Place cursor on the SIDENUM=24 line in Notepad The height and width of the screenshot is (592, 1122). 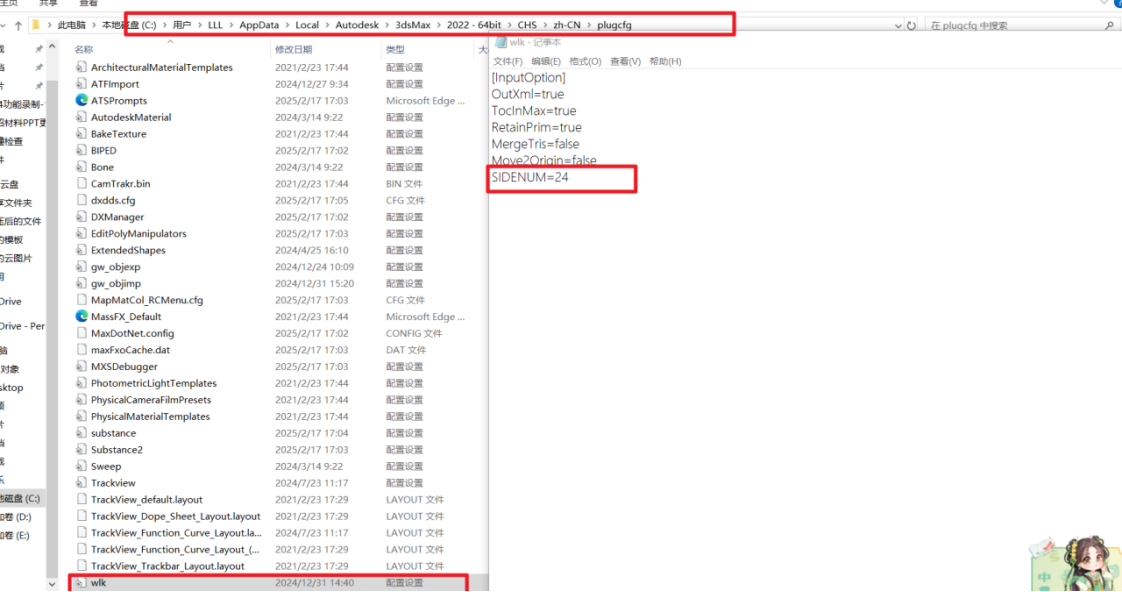click(x=530, y=178)
